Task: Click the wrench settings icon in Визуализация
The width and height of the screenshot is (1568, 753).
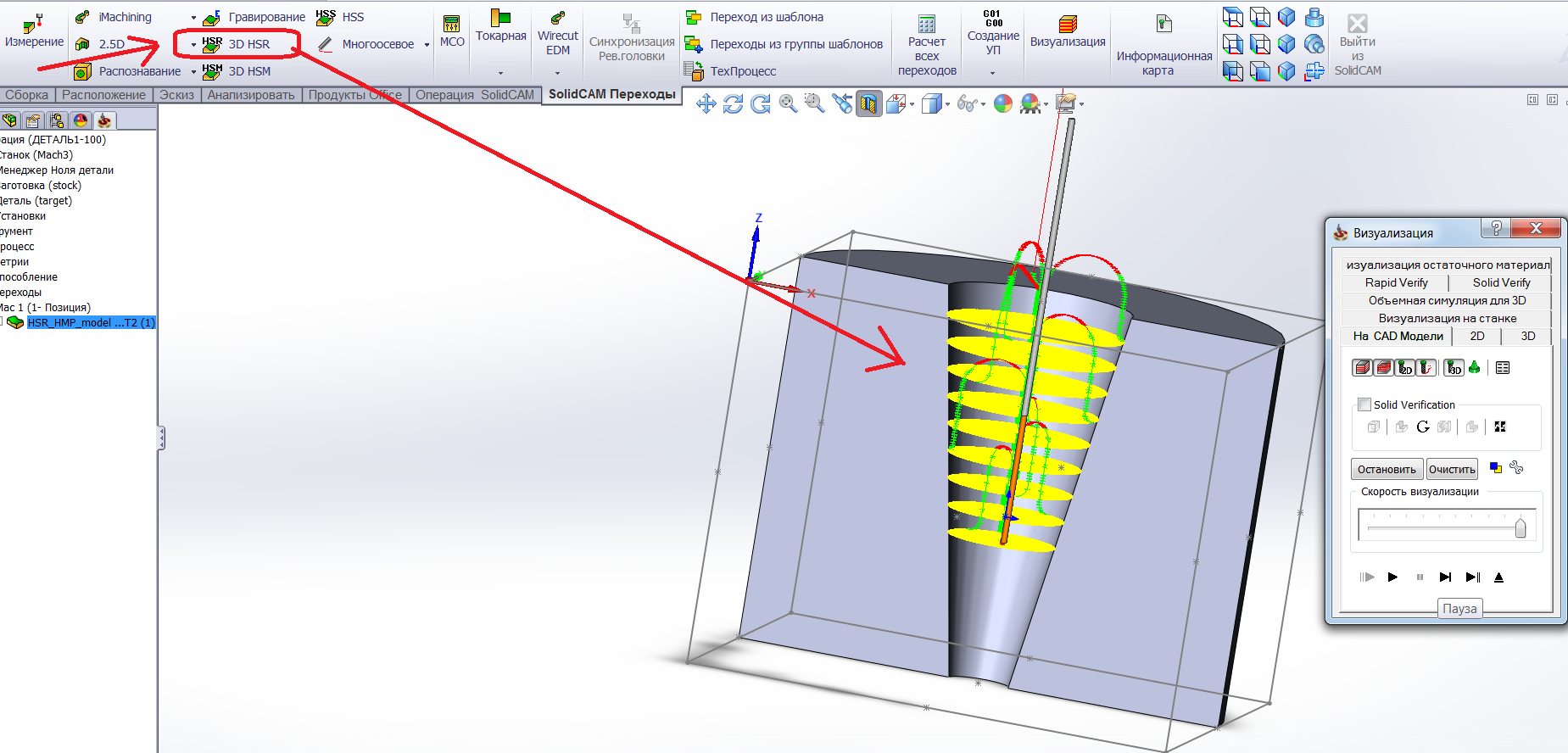Action: point(1516,467)
